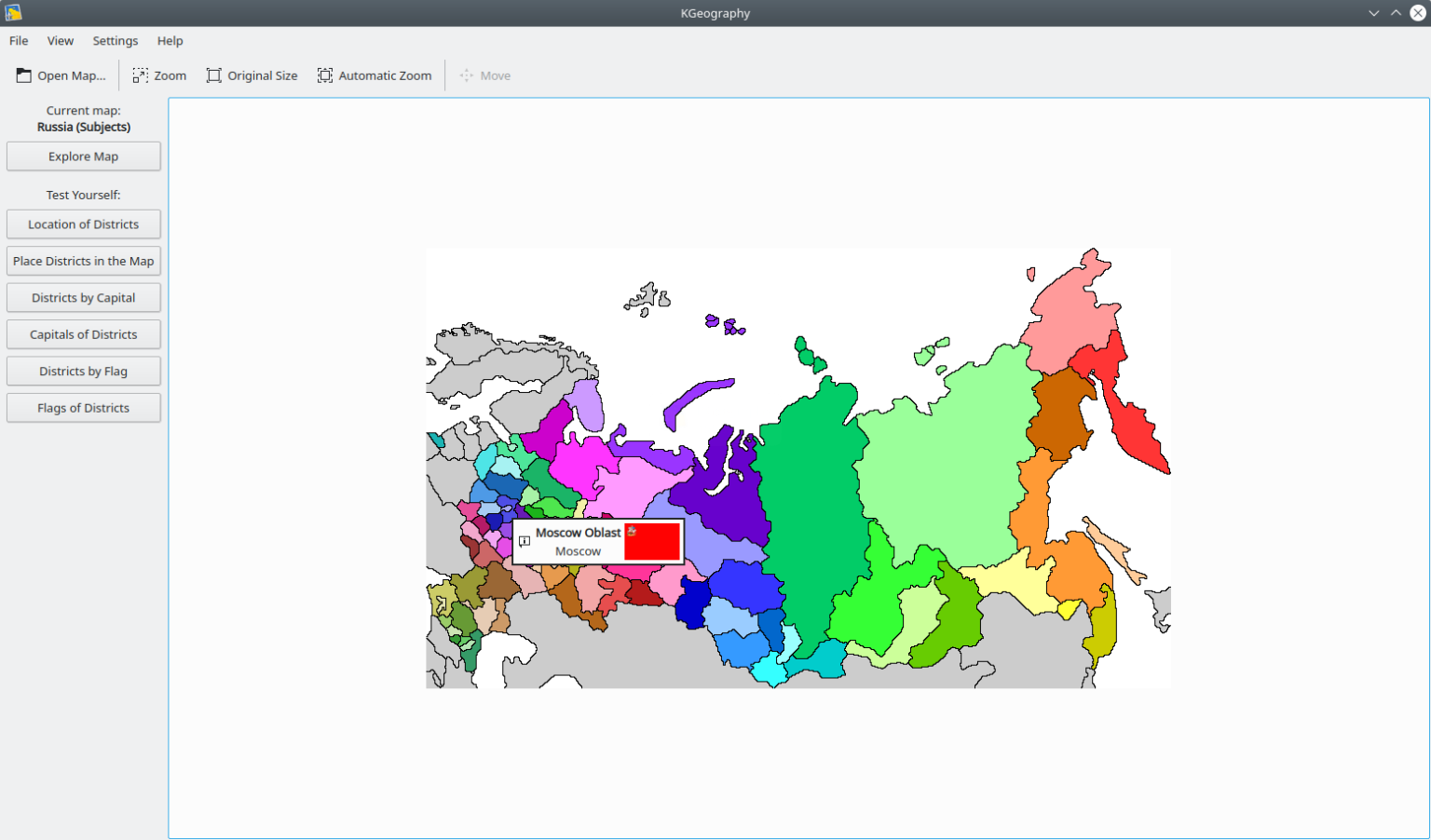This screenshot has width=1431, height=840.
Task: Click the Moscow Oblast flag image
Action: [x=653, y=541]
